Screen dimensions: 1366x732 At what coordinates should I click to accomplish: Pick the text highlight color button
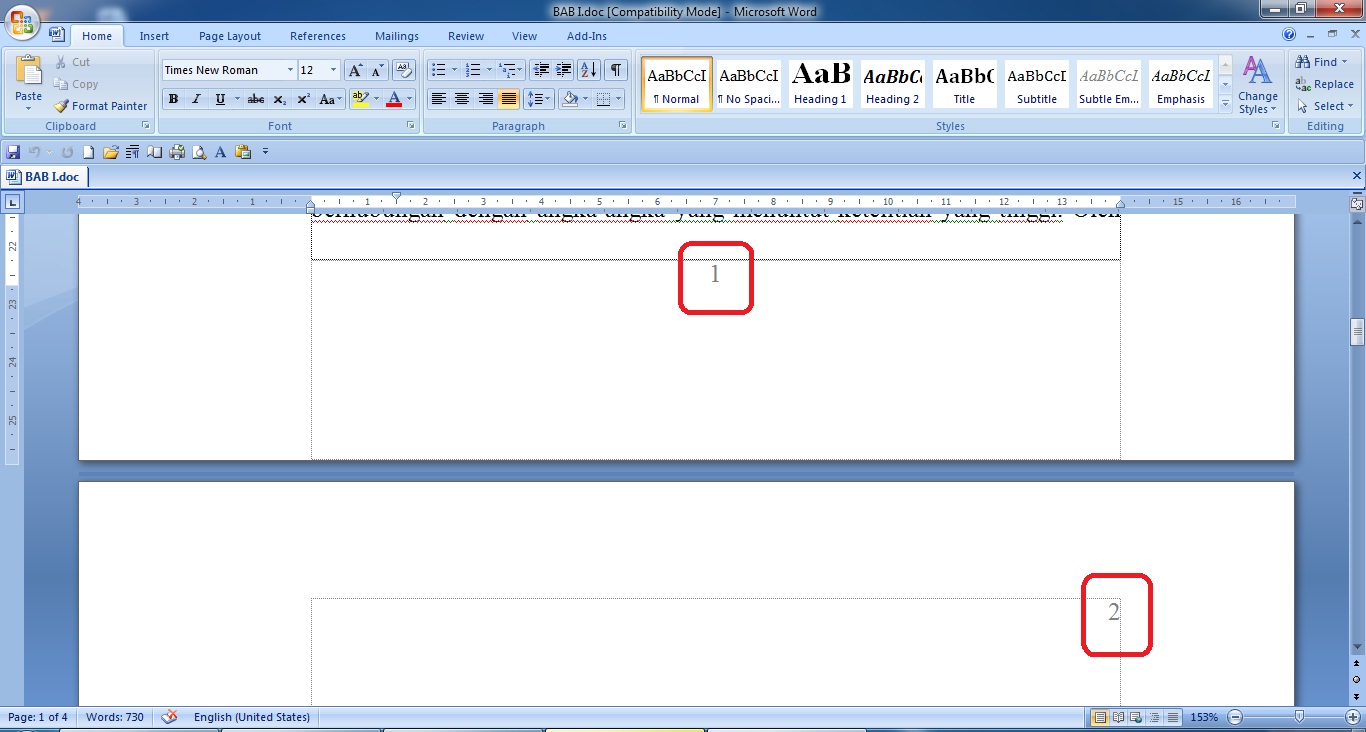(361, 99)
